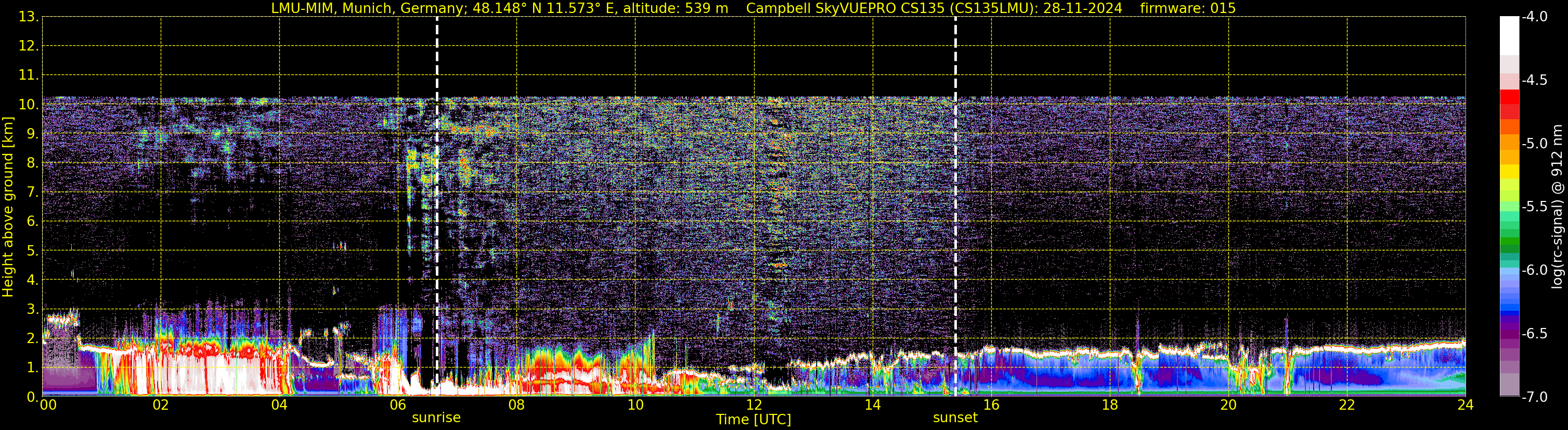Click the 'sunset' label below the axis
This screenshot has height=430, width=1568.
955,417
